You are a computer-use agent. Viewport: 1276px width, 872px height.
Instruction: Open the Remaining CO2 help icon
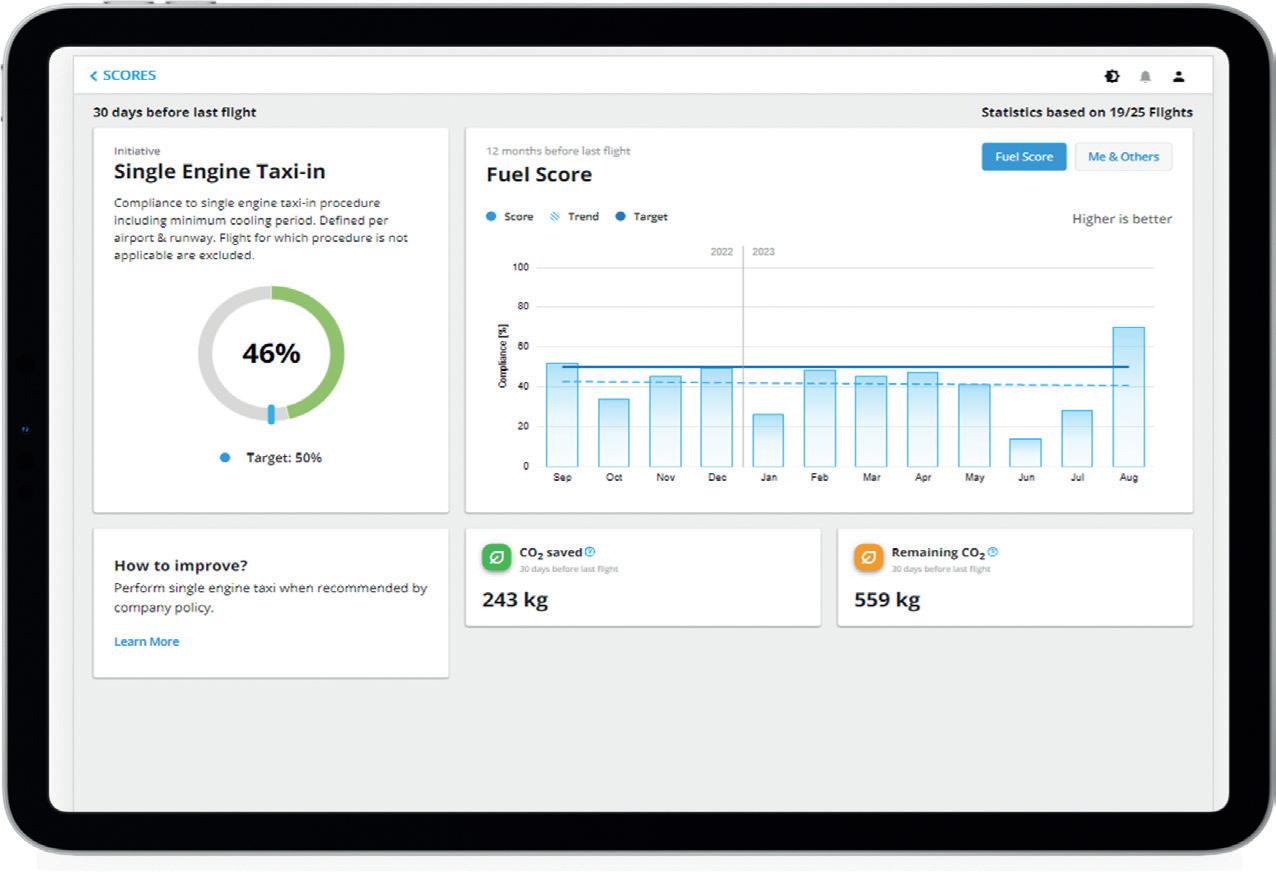(993, 552)
